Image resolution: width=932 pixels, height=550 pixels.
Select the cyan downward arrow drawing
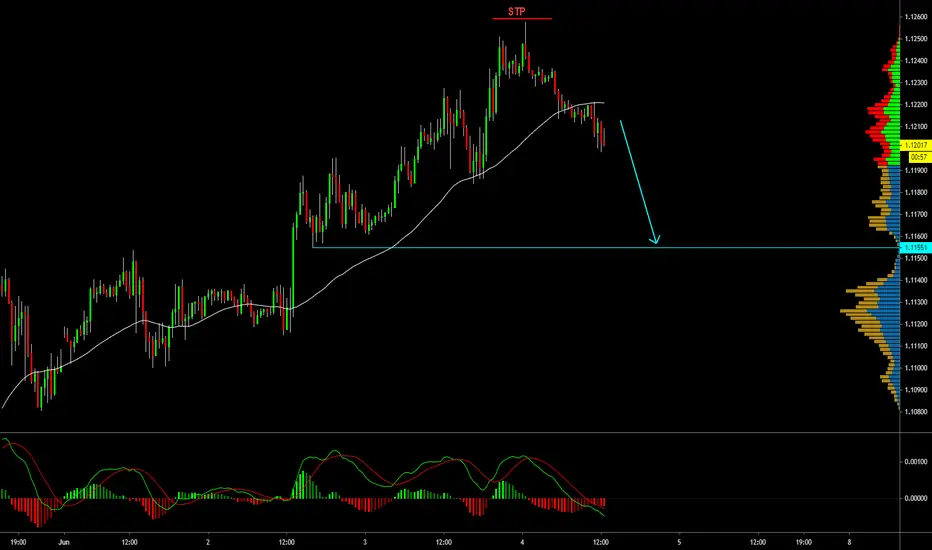pos(640,182)
